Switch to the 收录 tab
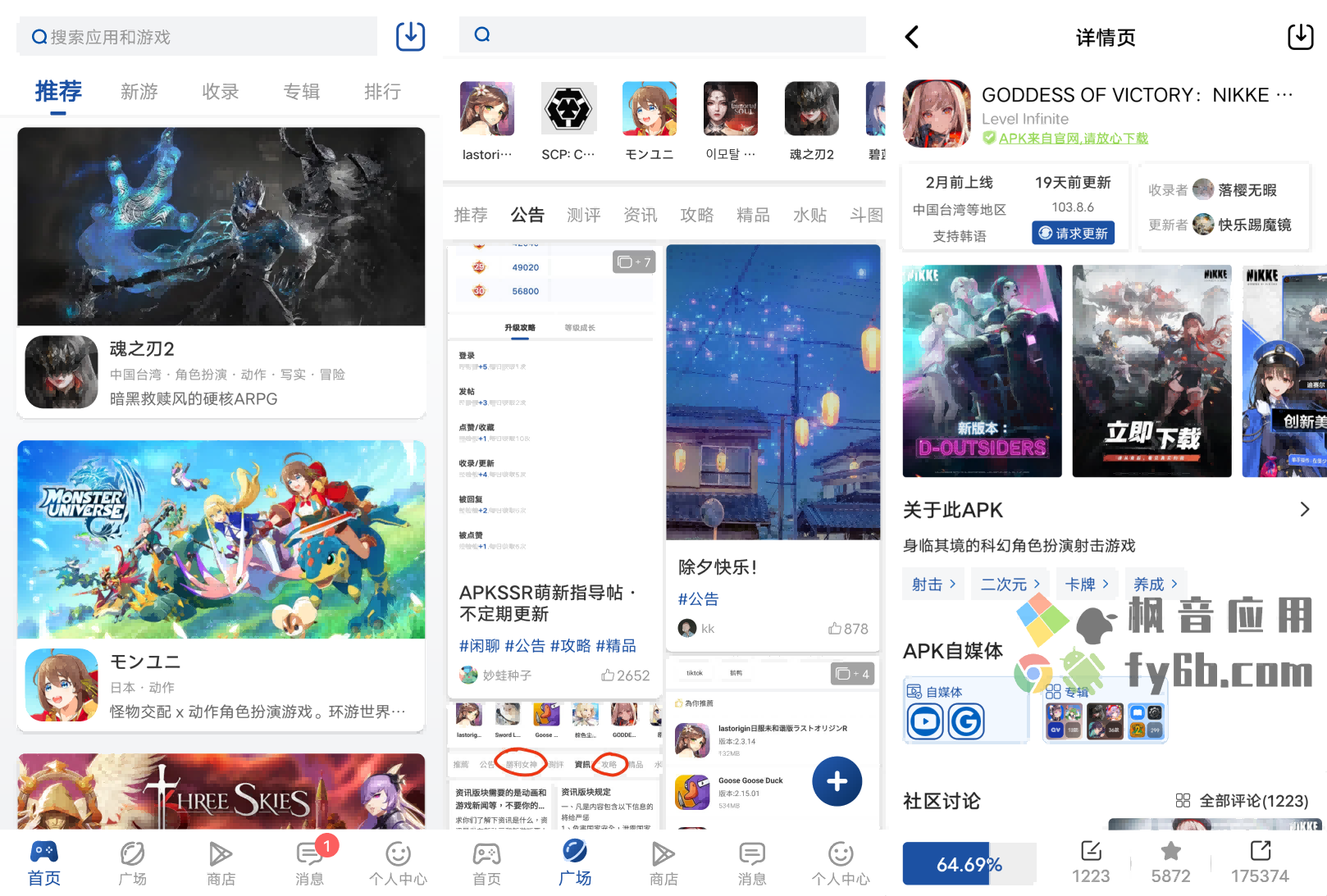Viewport: 1327px width, 896px height. (221, 92)
